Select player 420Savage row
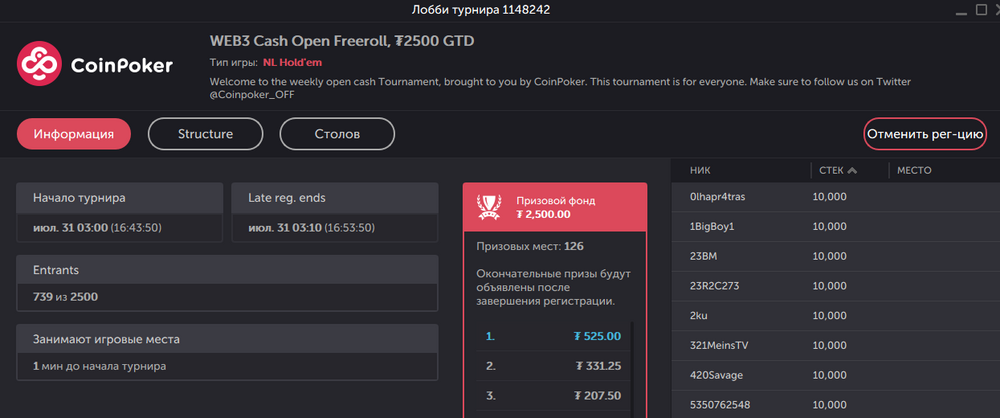 tap(836, 375)
